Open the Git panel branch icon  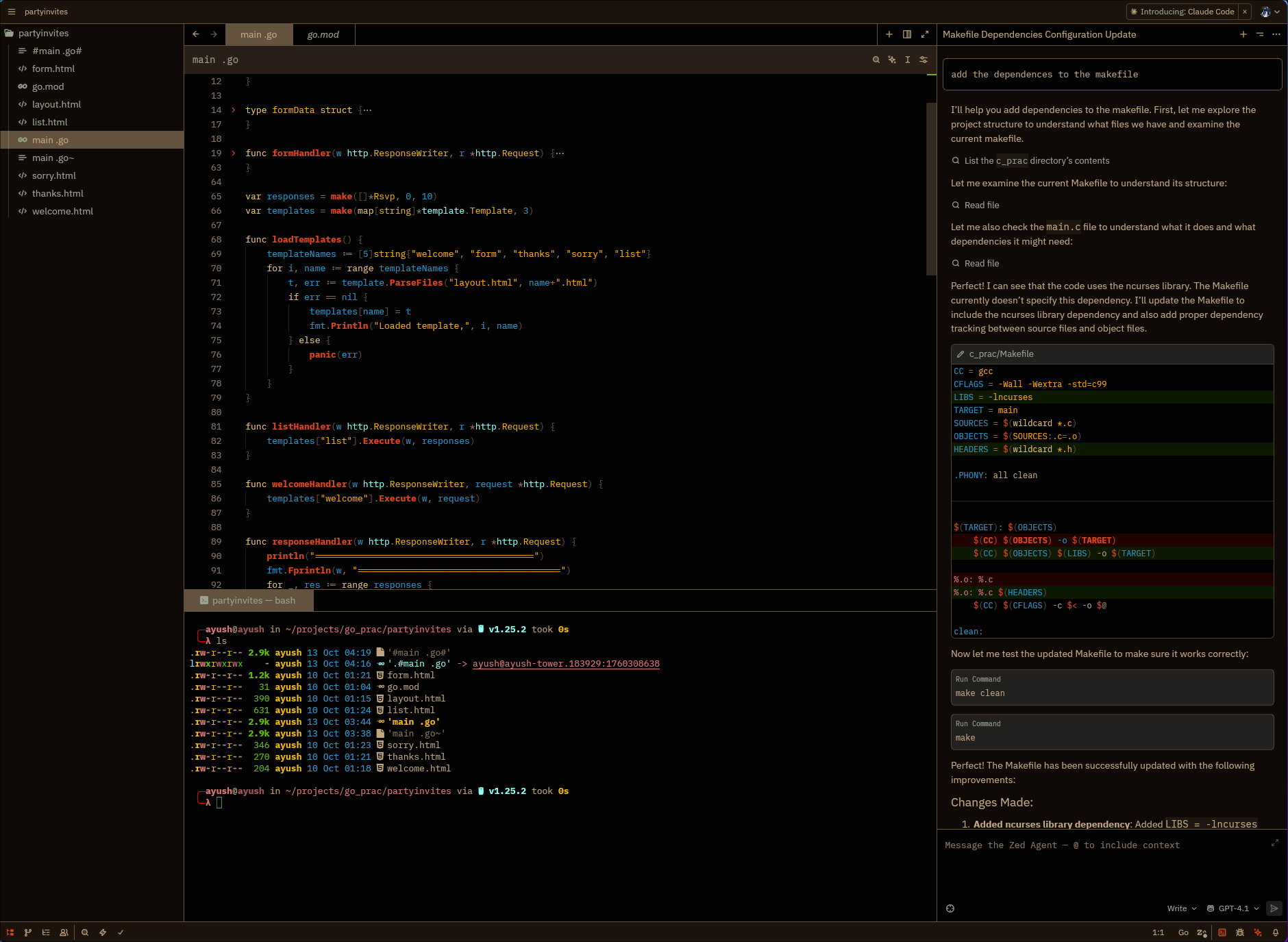(28, 932)
